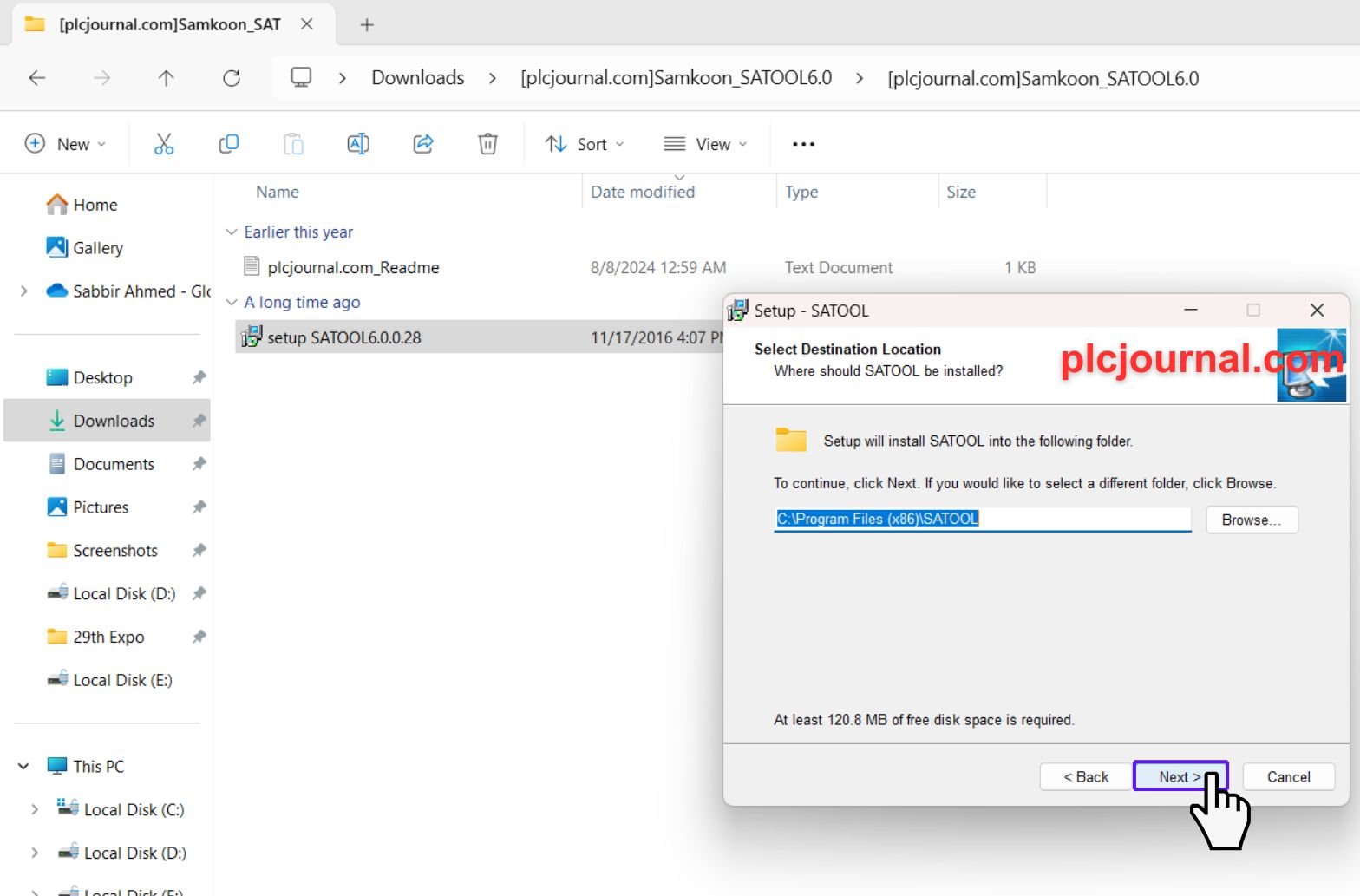
Task: Expand Local Disk (D:) under This PC
Action: point(35,853)
